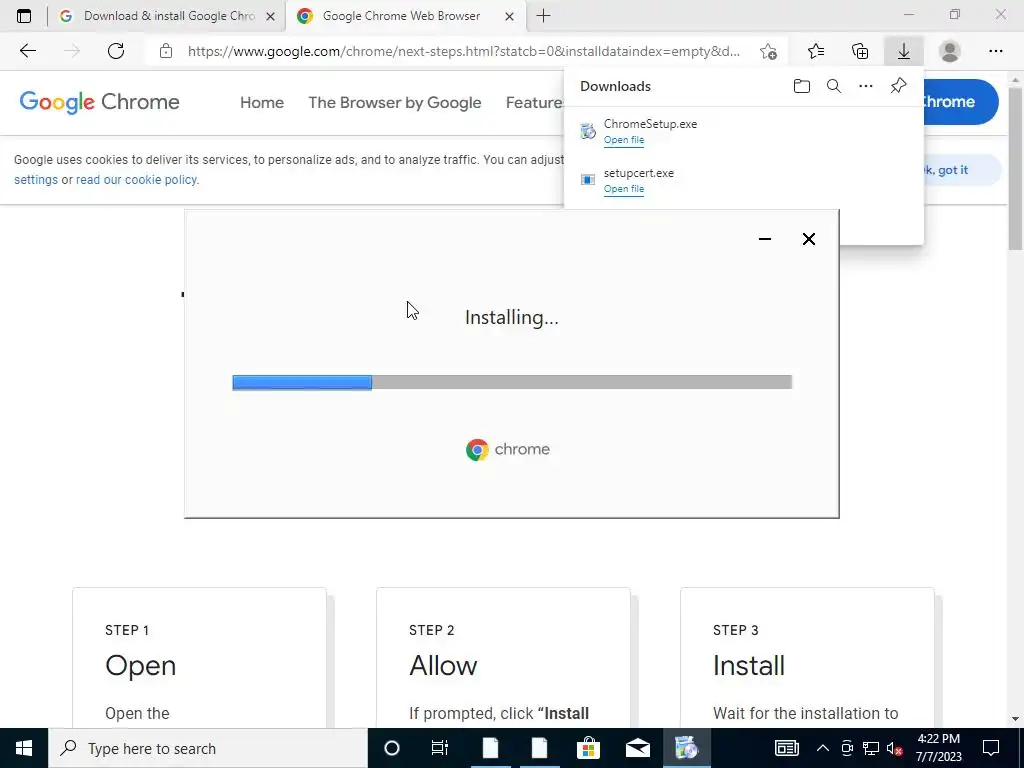Open Cortana circle icon on taskbar
The height and width of the screenshot is (768, 1024).
(391, 748)
